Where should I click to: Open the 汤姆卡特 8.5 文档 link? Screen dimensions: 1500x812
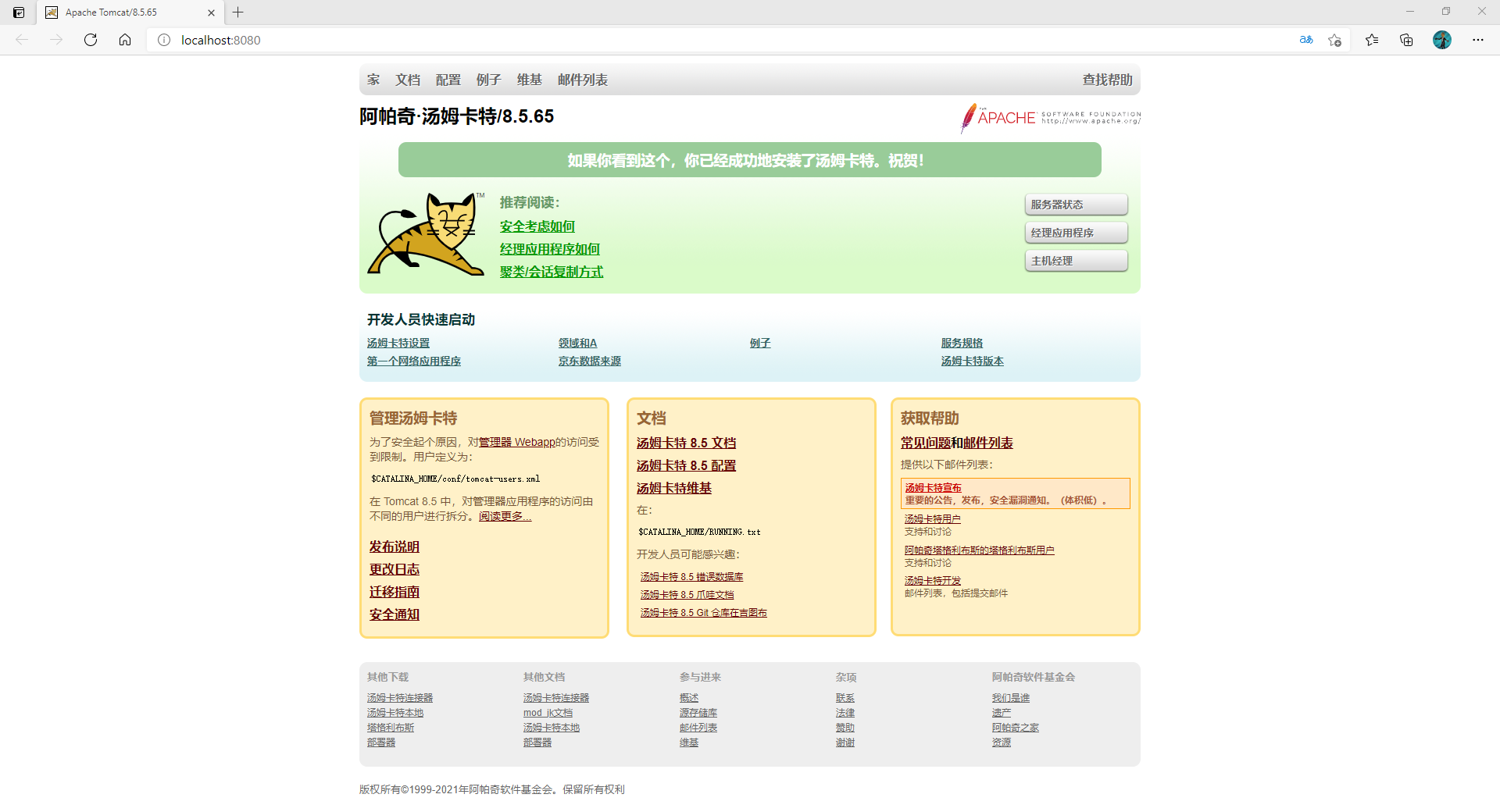(x=687, y=443)
